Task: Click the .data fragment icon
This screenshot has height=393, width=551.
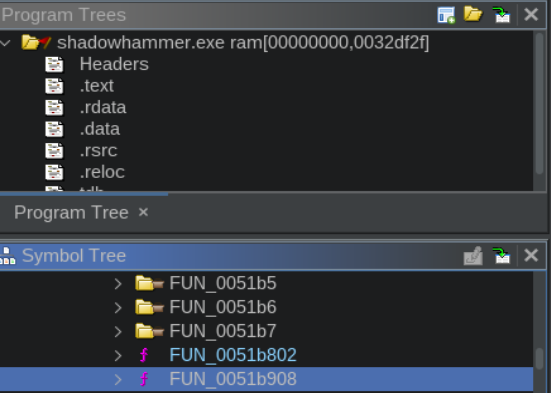Action: [x=54, y=129]
